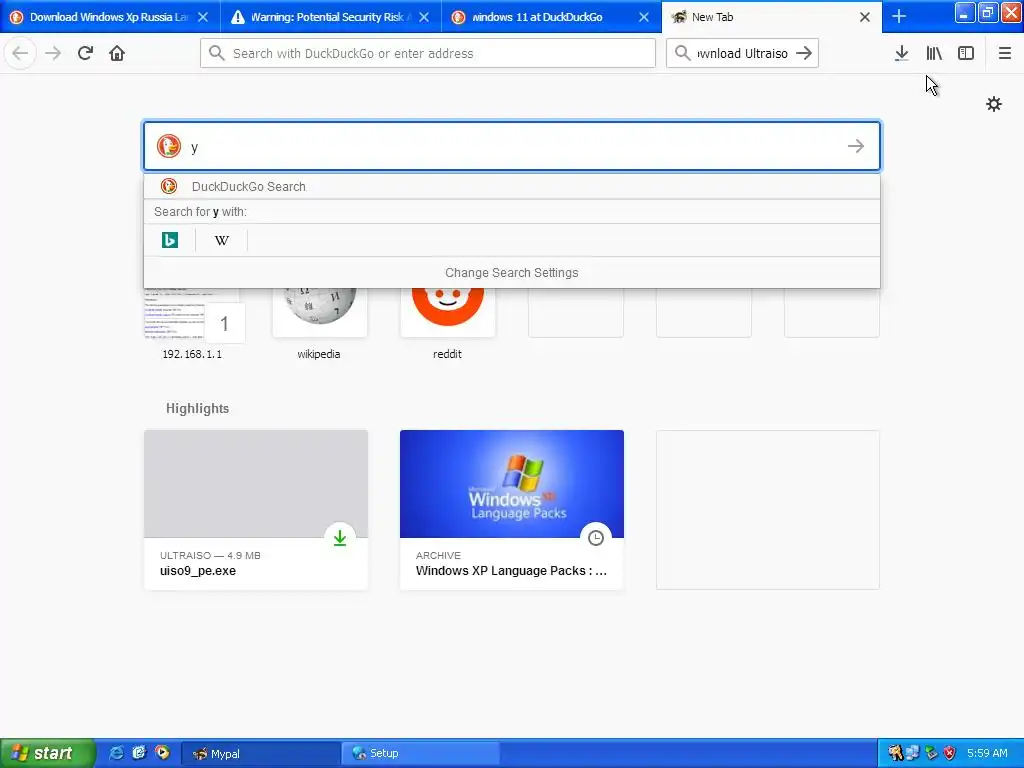Open Windows Media Player quick launch icon

coord(162,753)
